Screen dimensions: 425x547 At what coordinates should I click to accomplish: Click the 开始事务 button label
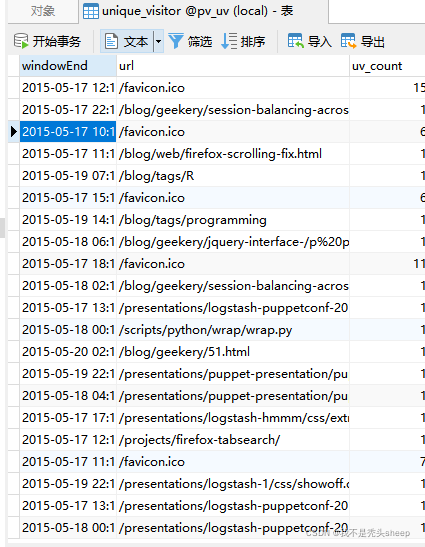click(57, 42)
